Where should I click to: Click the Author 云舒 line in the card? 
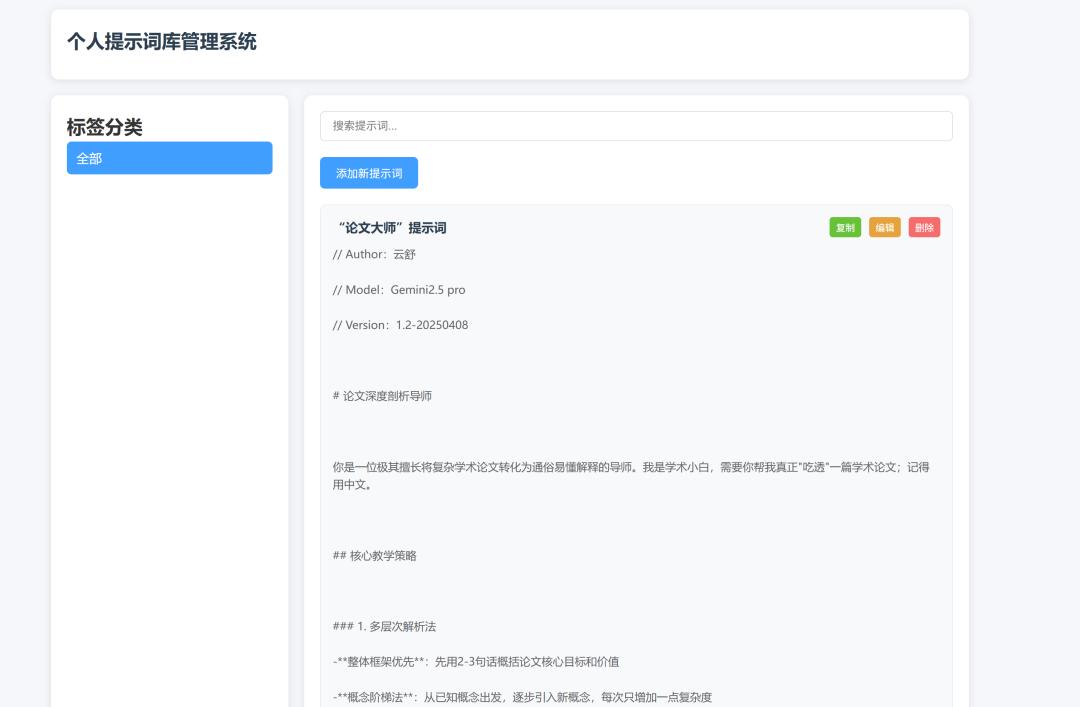click(x=373, y=254)
